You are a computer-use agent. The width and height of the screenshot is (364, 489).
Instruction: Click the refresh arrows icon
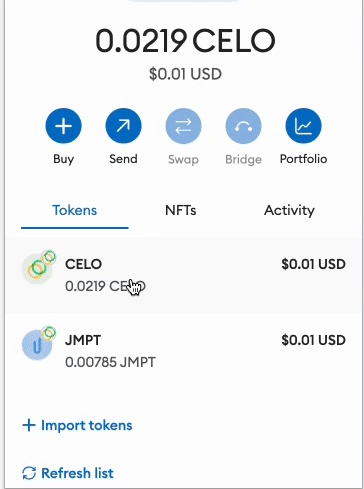pyautogui.click(x=29, y=473)
